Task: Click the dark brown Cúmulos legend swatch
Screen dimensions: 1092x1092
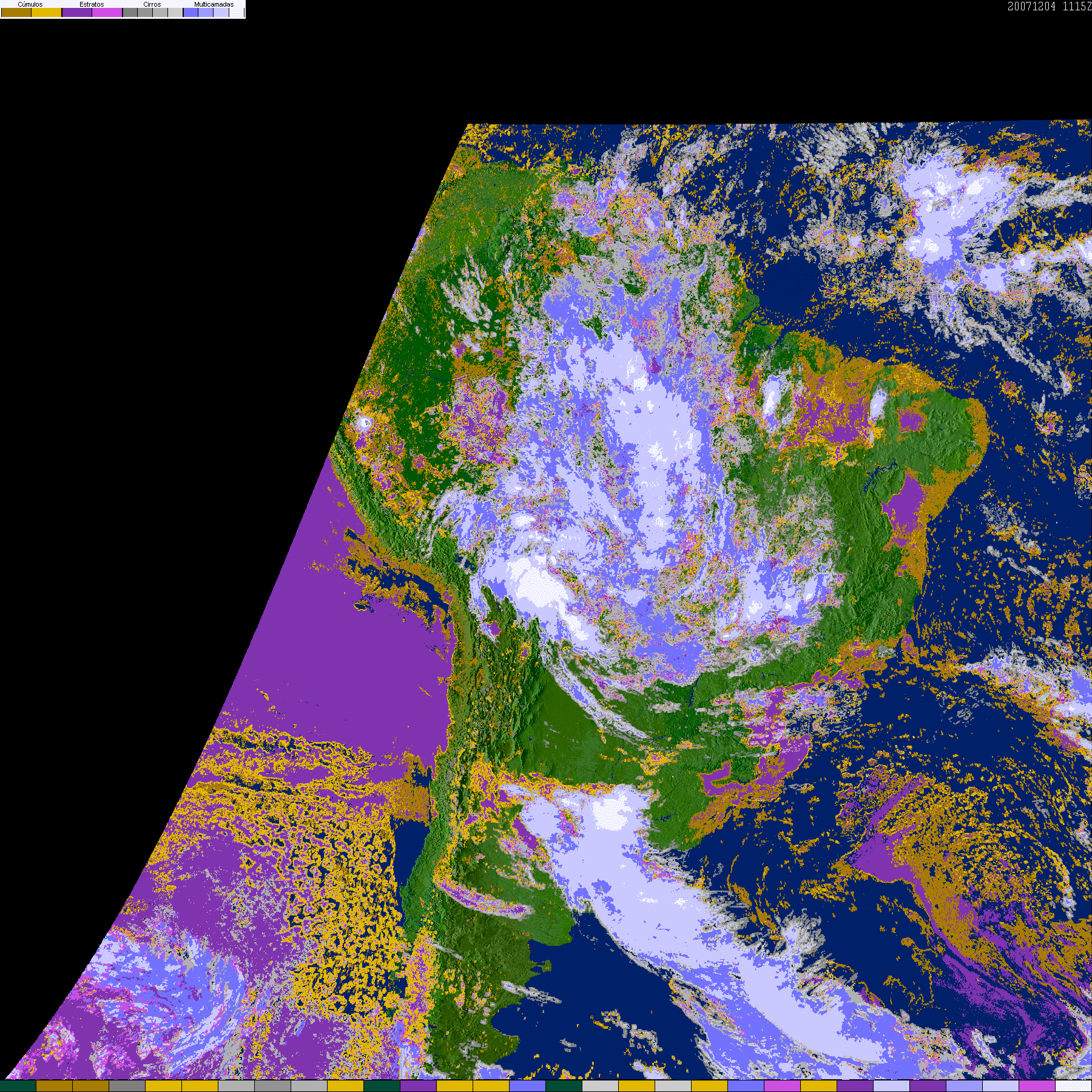Action: tap(16, 13)
